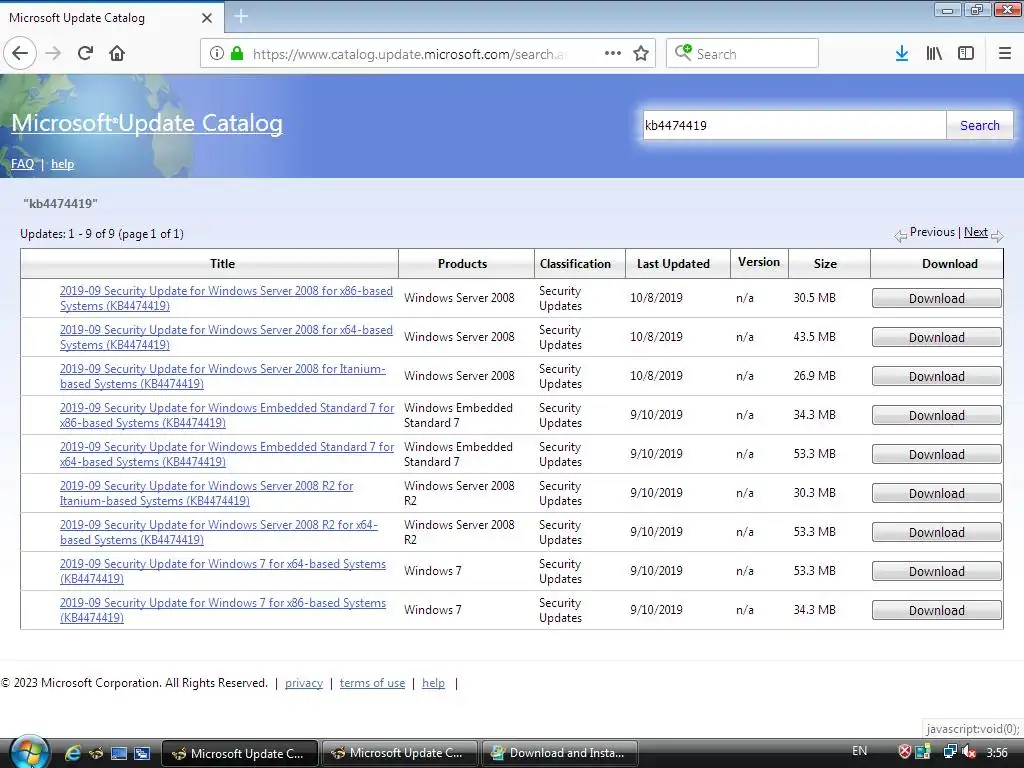Click the red security alert tray icon

904,752
